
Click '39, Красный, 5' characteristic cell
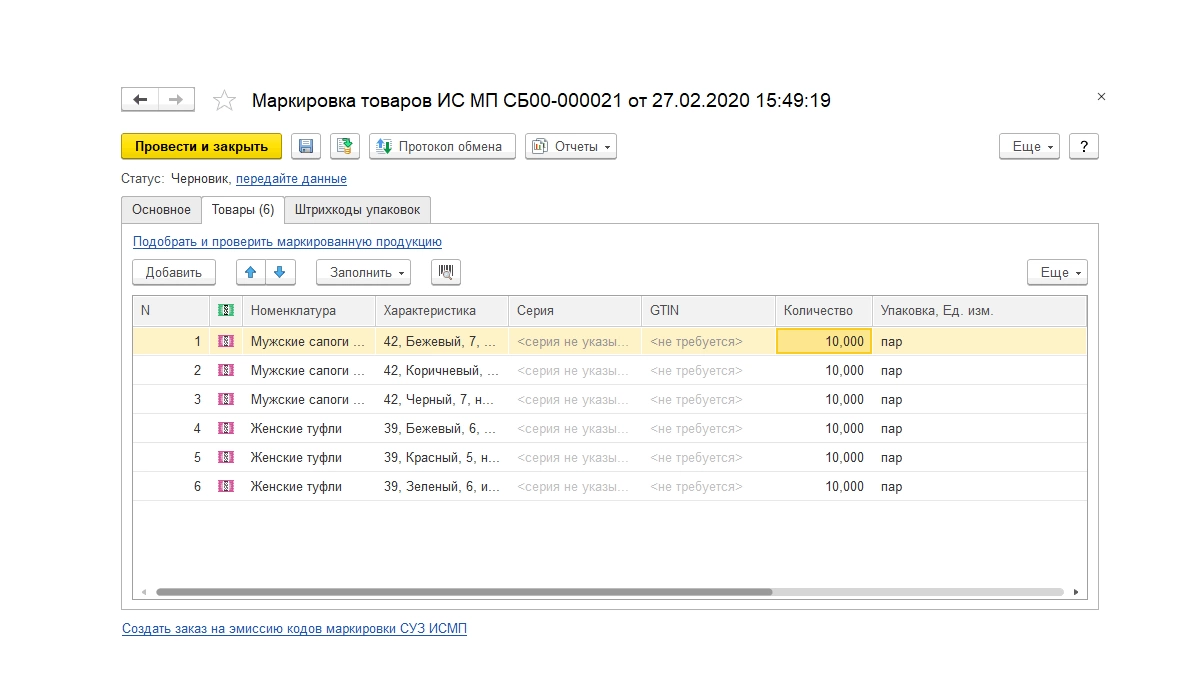[442, 457]
